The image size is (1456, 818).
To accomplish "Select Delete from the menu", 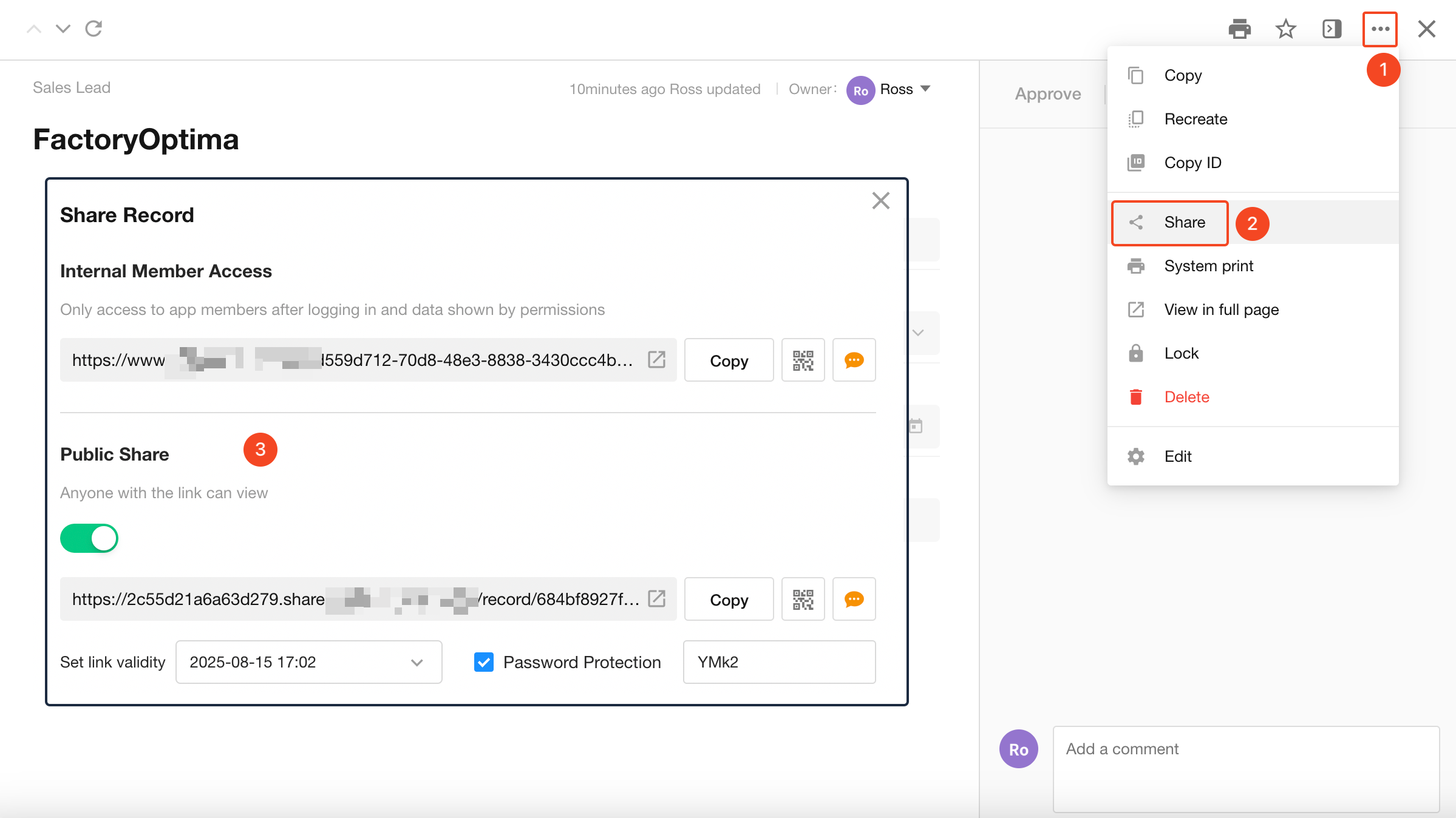I will tap(1186, 397).
